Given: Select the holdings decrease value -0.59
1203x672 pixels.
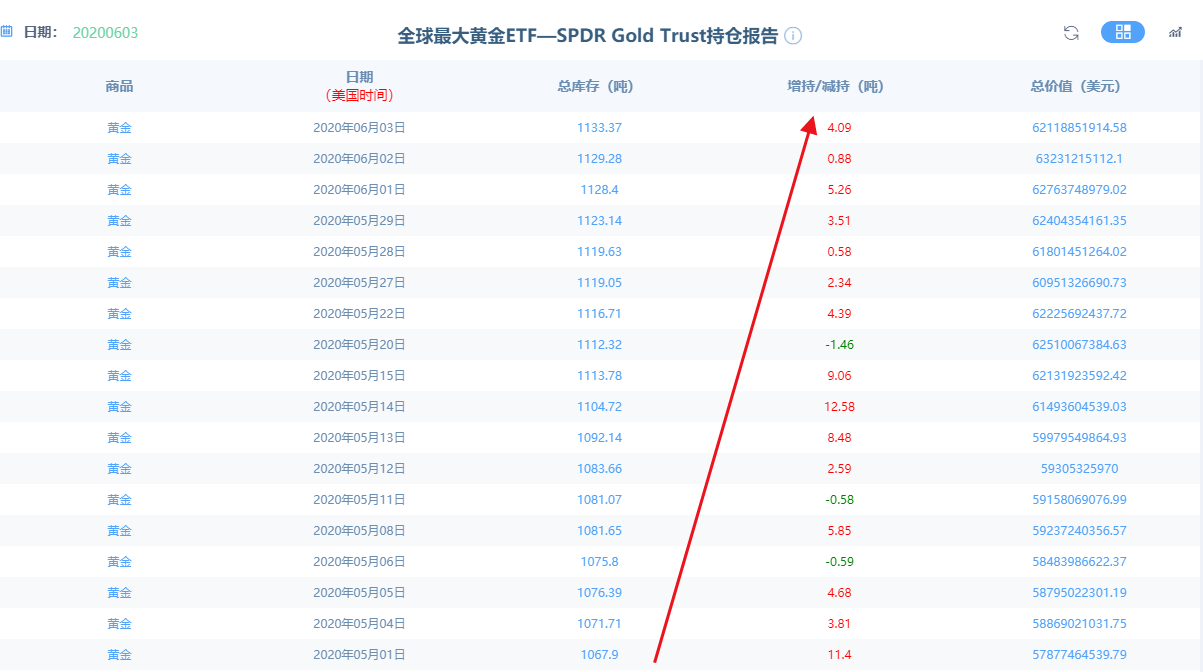Looking at the screenshot, I should (x=839, y=562).
